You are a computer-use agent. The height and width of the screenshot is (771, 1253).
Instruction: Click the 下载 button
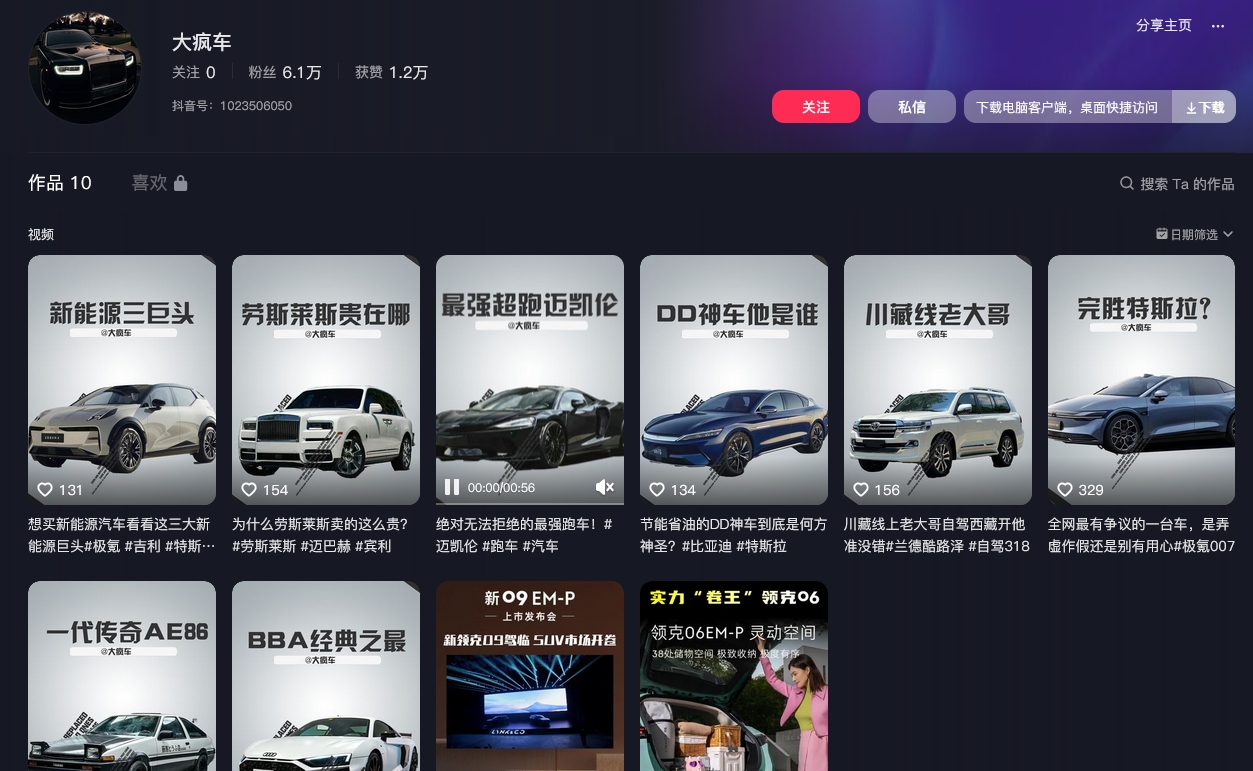(1204, 107)
